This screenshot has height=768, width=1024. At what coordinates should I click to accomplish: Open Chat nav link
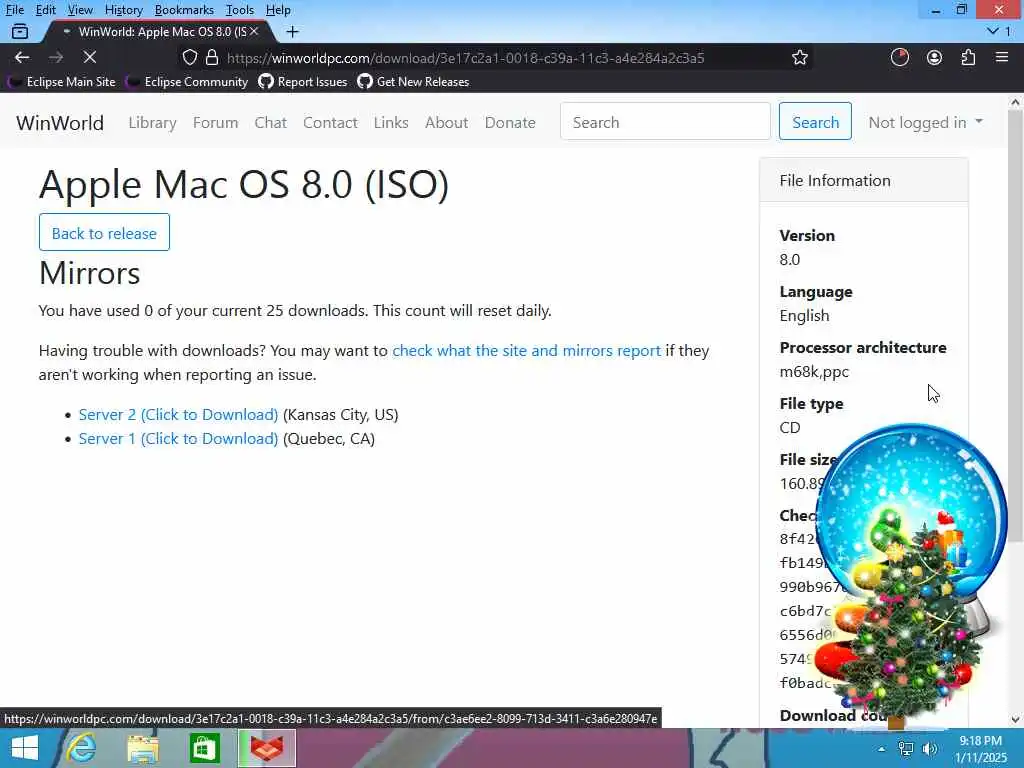270,123
